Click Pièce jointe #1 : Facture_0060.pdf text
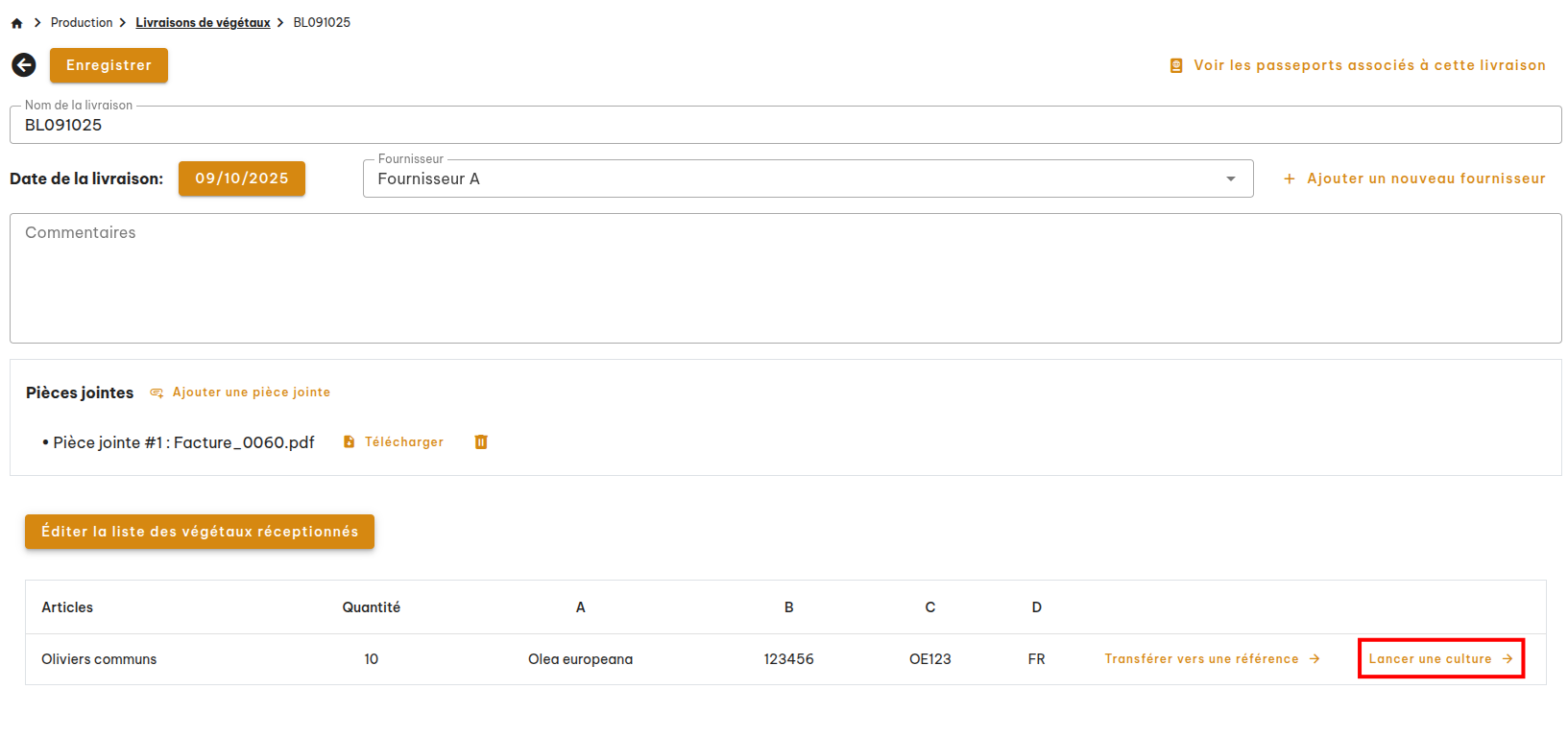This screenshot has height=737, width=1568. click(183, 442)
